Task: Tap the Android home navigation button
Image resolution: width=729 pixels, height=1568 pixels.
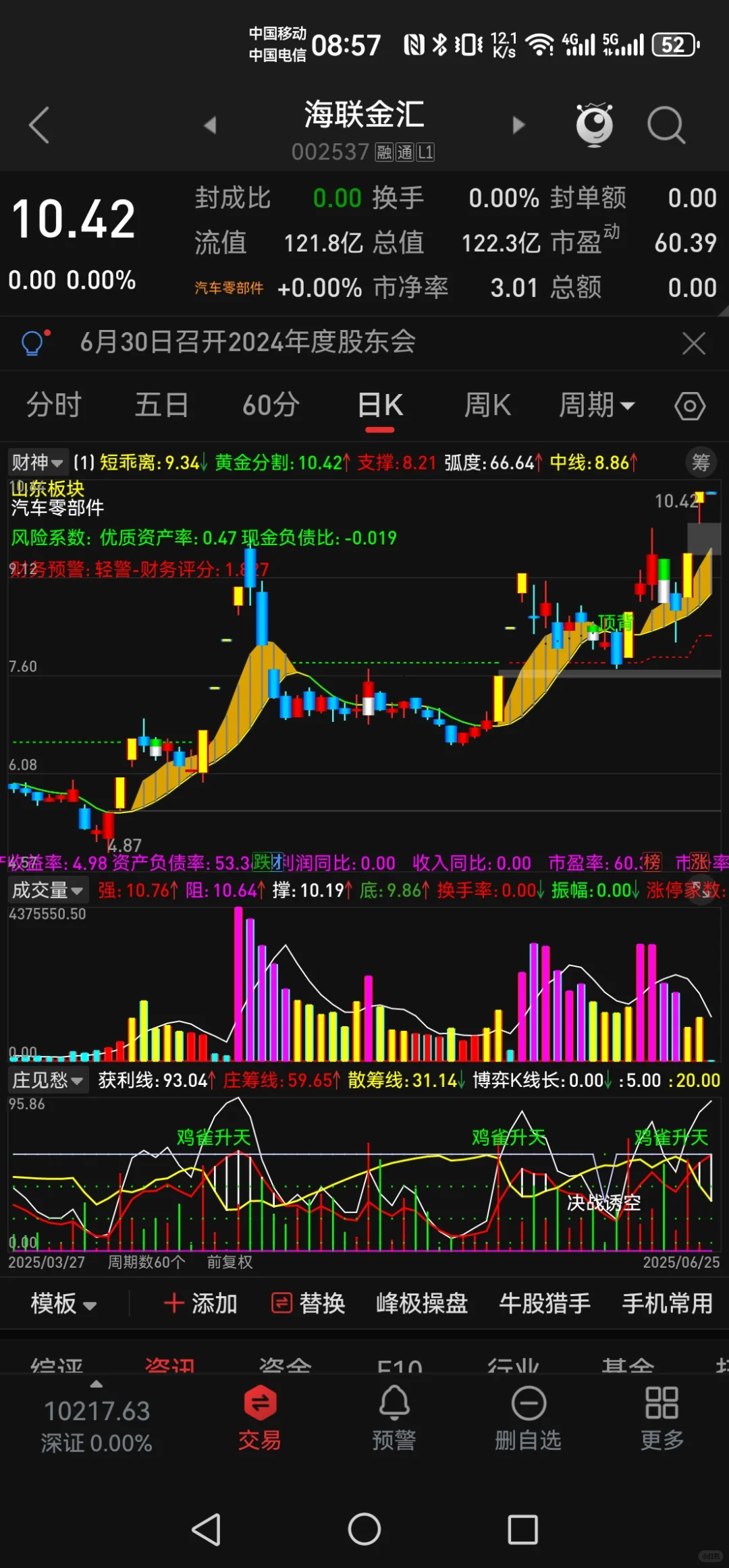Action: 364,1530
